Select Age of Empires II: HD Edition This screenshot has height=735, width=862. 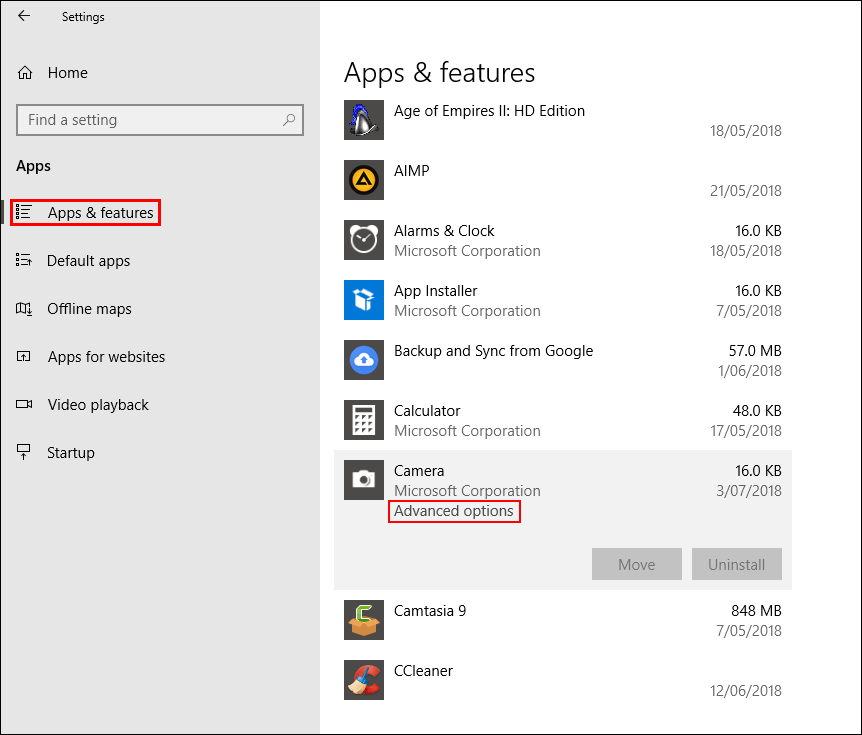489,110
